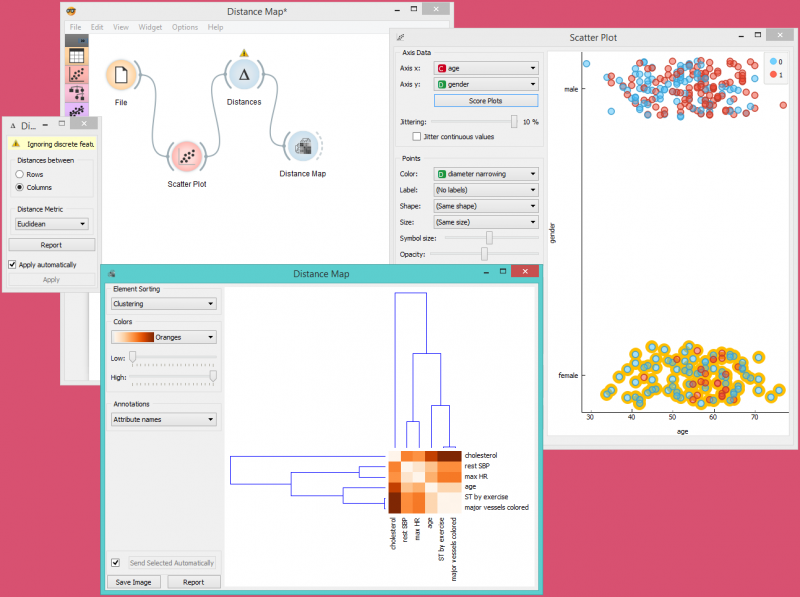Click warning triangle above Distances node
Image resolution: width=800 pixels, height=597 pixels.
[243, 53]
